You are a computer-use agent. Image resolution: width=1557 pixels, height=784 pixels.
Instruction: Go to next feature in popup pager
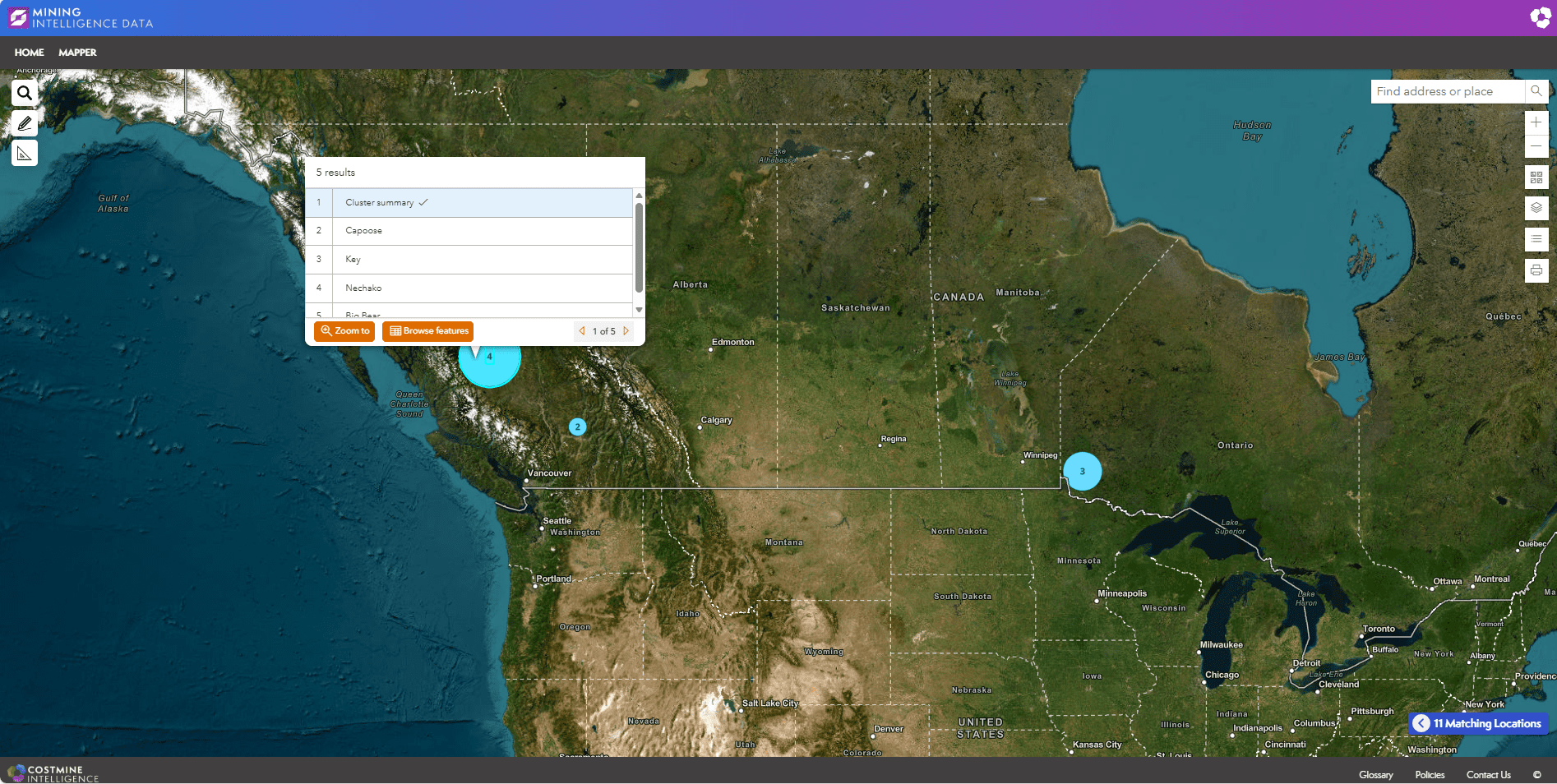[x=626, y=331]
